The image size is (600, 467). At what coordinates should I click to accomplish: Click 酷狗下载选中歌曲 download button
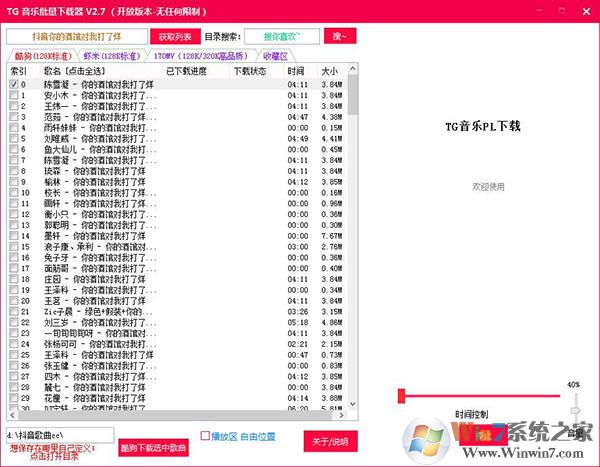[x=153, y=447]
